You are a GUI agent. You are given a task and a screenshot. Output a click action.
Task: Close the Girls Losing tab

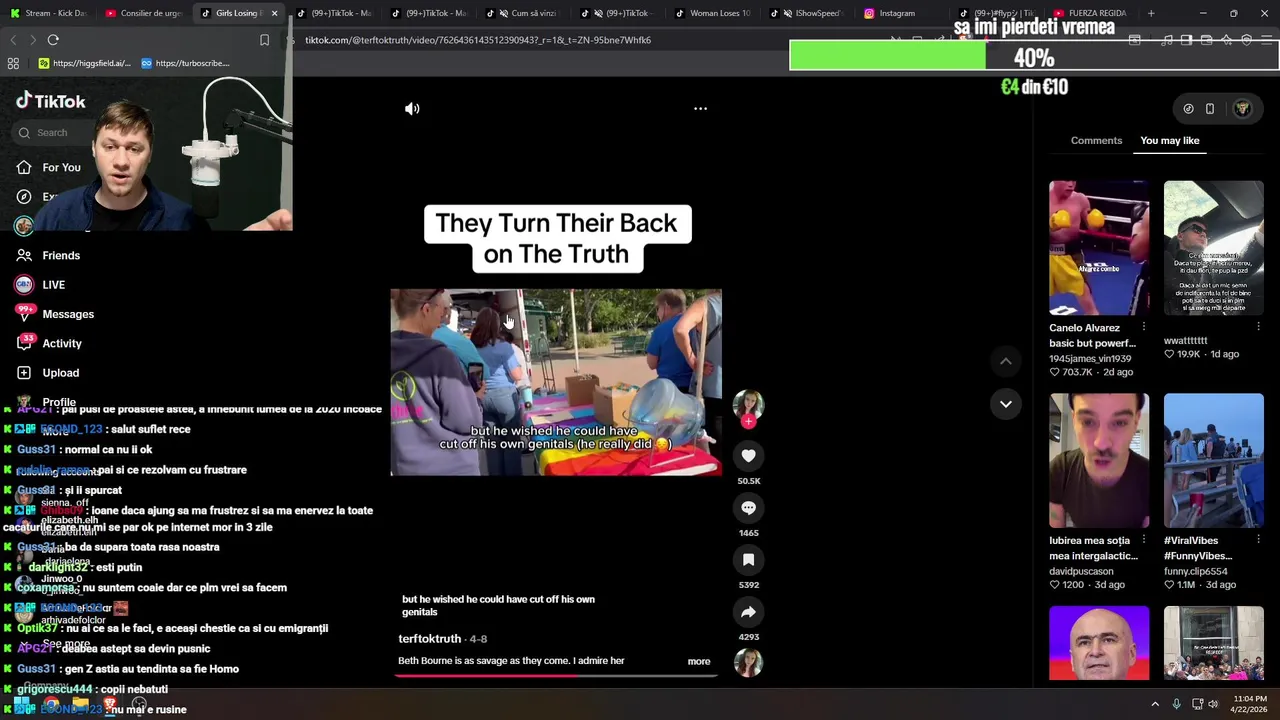pyautogui.click(x=274, y=13)
